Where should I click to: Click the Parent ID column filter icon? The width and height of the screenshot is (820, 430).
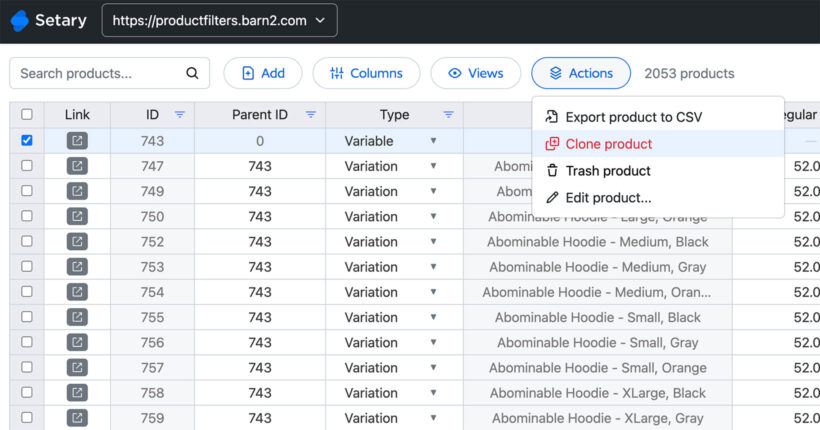pos(311,115)
